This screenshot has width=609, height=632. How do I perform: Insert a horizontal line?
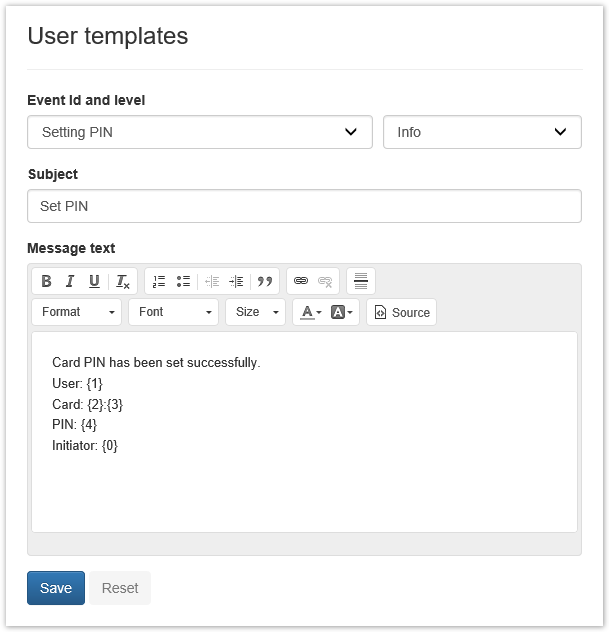(x=361, y=281)
